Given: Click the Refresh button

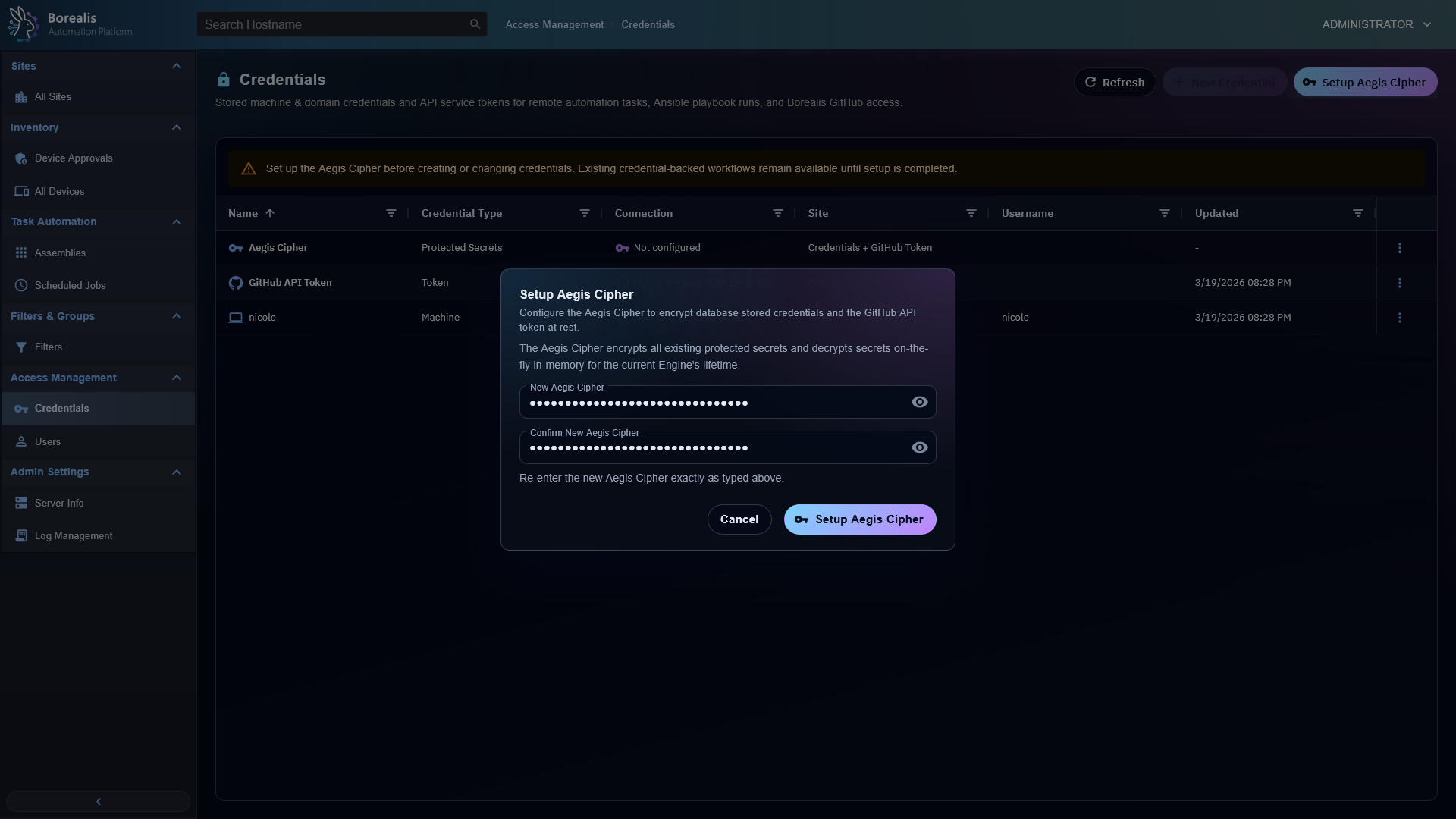Looking at the screenshot, I should [x=1115, y=82].
